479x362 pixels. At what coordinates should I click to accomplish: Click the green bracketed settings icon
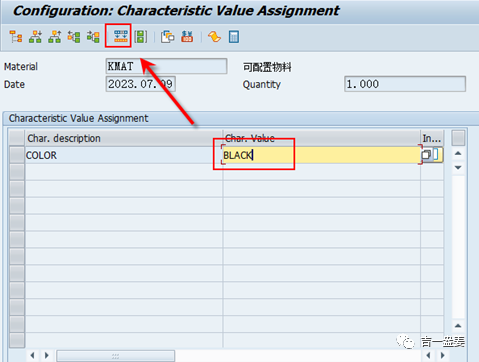(141, 36)
